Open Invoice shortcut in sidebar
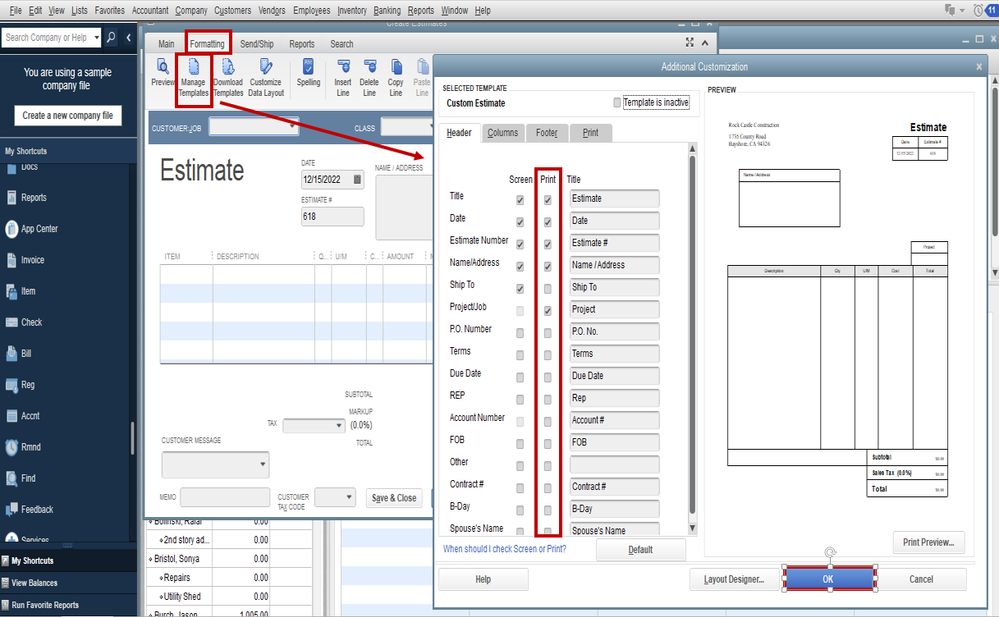This screenshot has width=999, height=617. point(25,260)
